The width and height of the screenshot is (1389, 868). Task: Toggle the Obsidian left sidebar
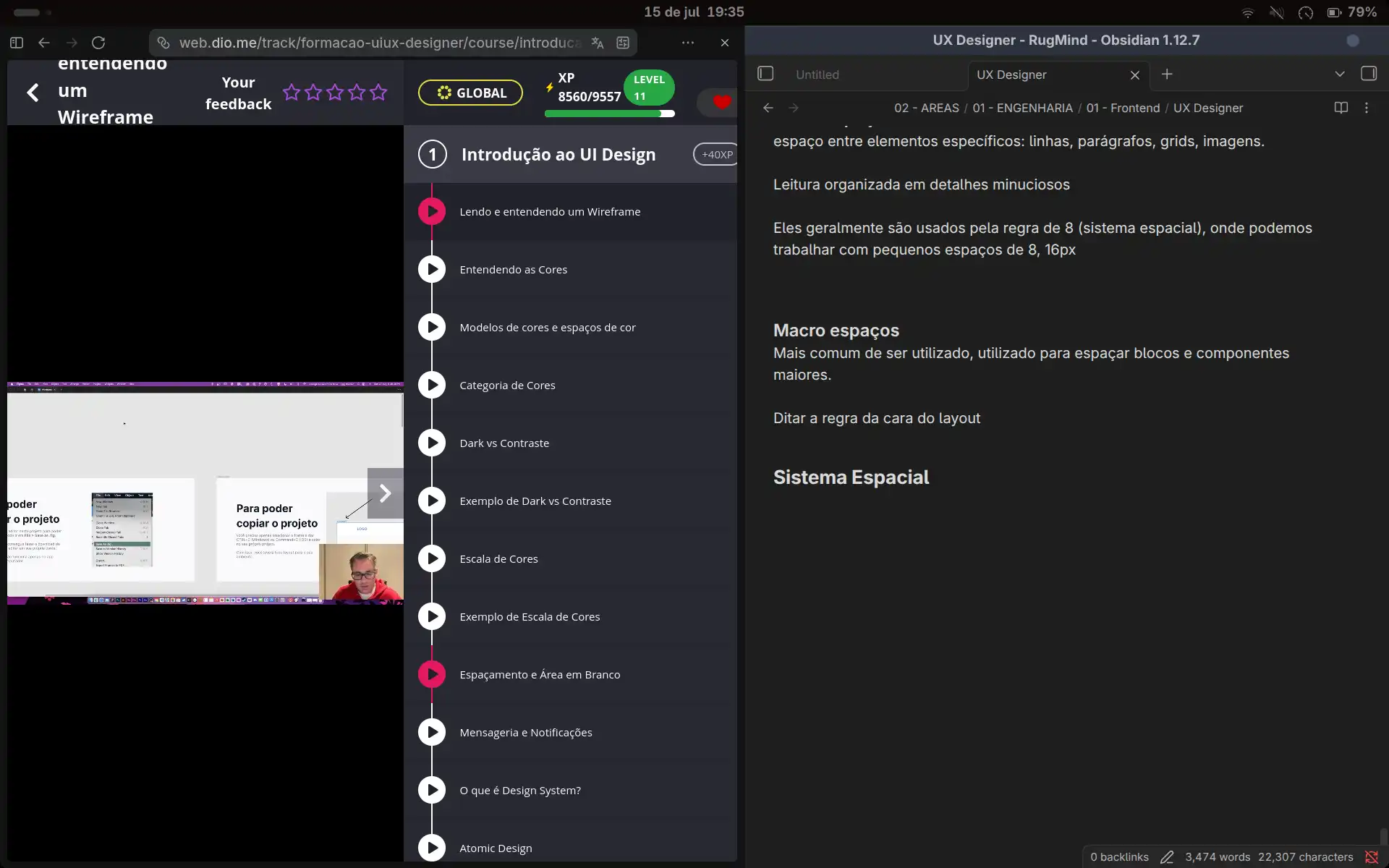(765, 74)
